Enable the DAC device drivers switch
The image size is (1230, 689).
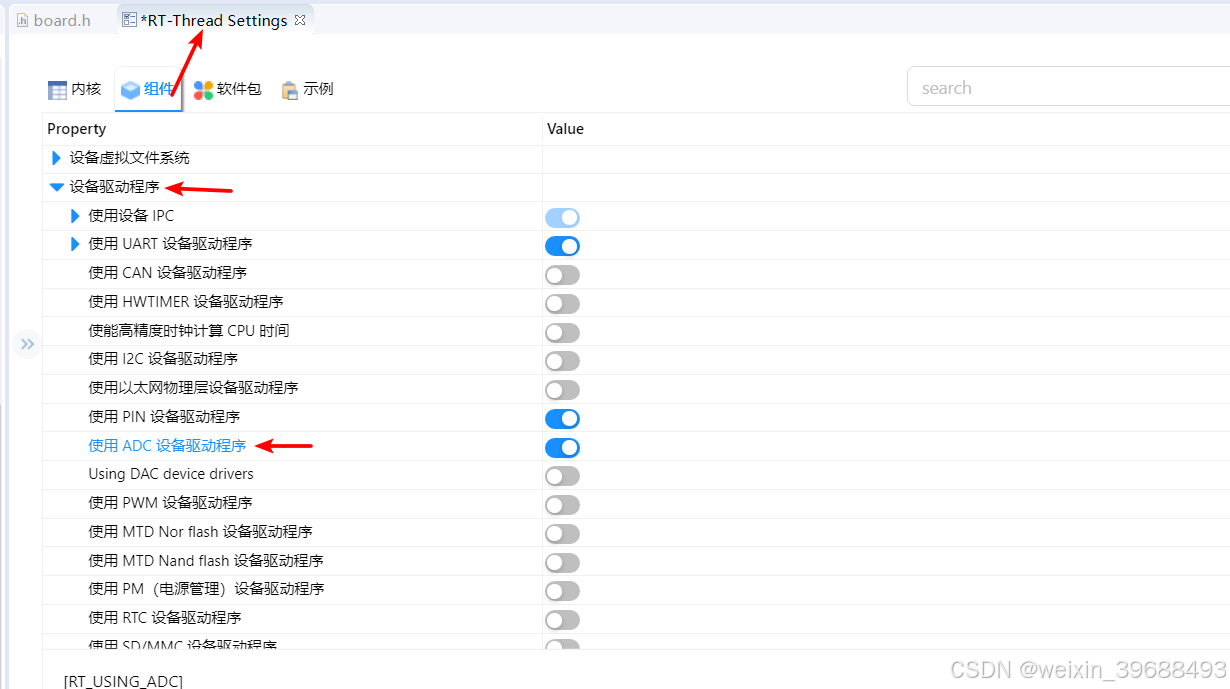pos(562,476)
